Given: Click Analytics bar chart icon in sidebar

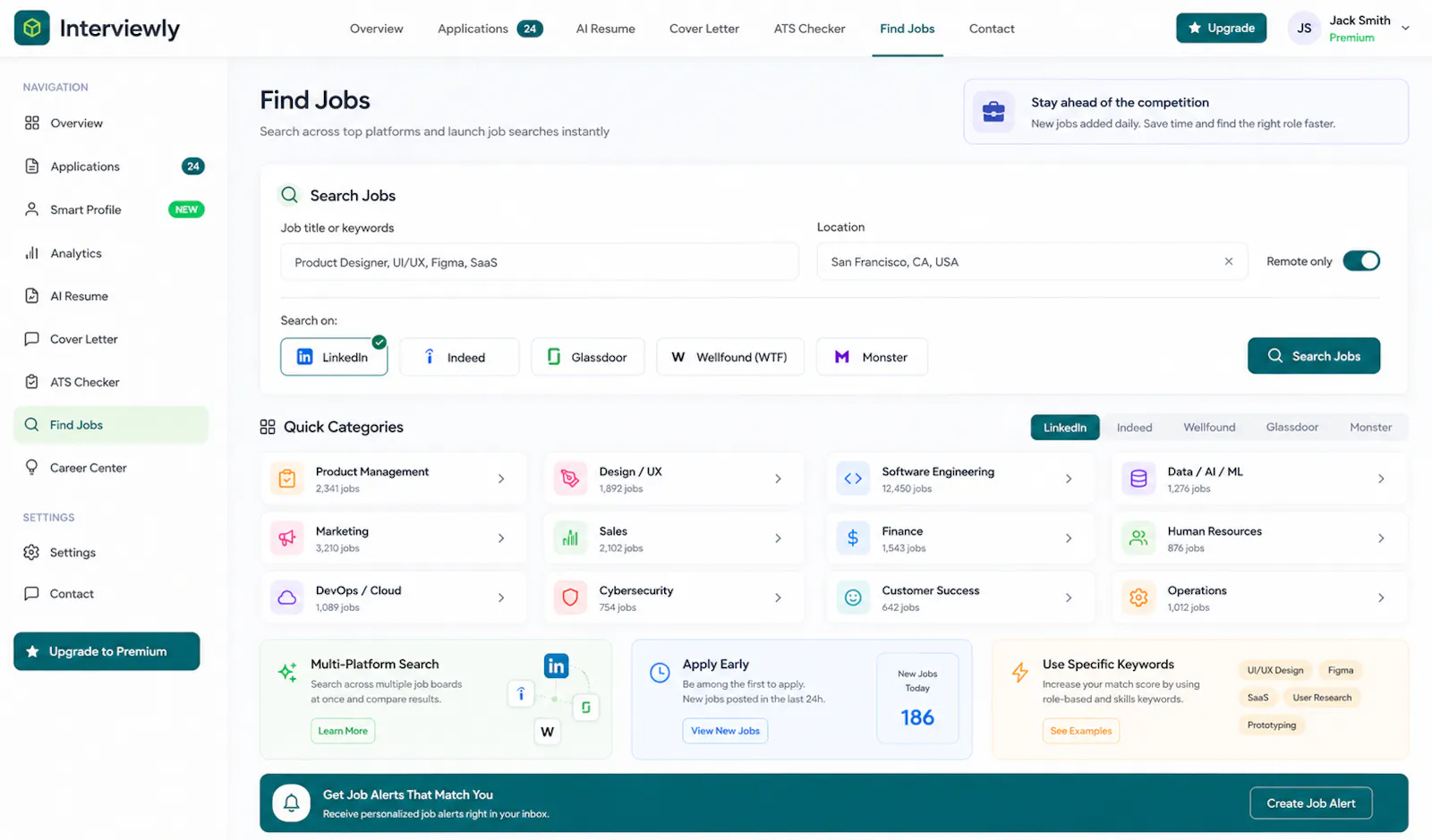Looking at the screenshot, I should point(32,253).
